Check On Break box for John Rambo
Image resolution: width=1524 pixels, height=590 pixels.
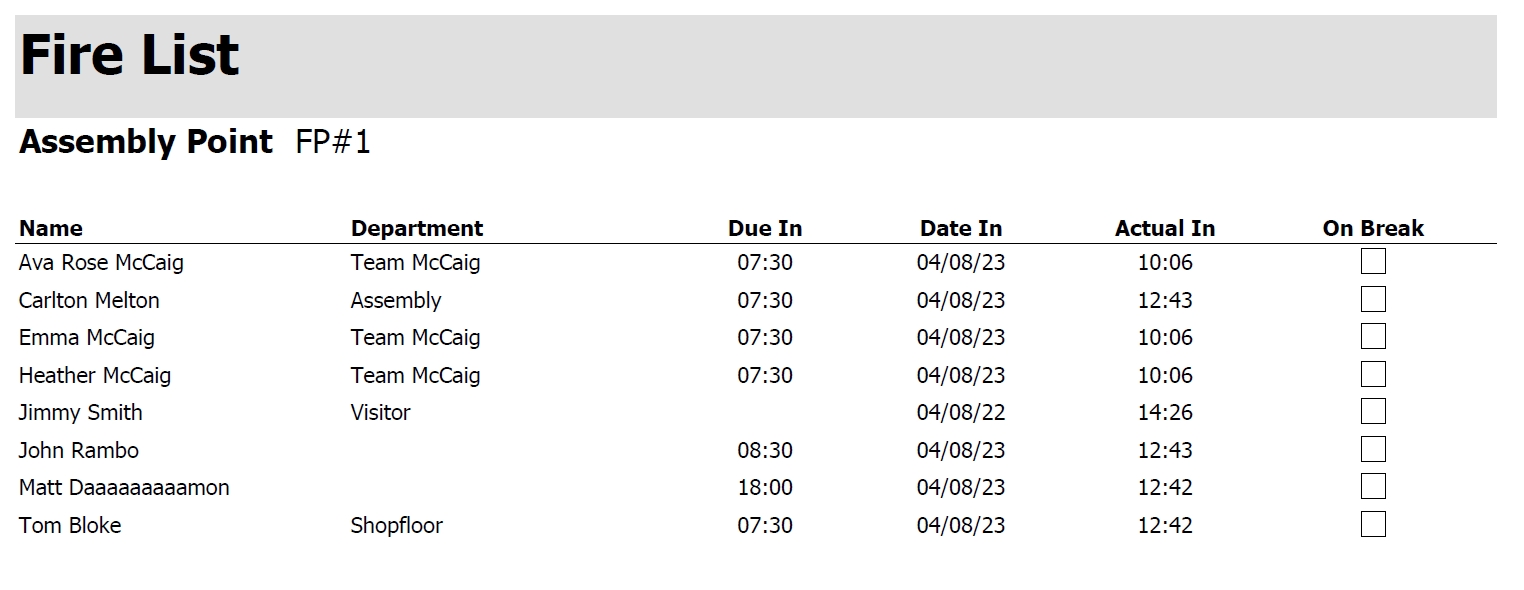point(1373,449)
